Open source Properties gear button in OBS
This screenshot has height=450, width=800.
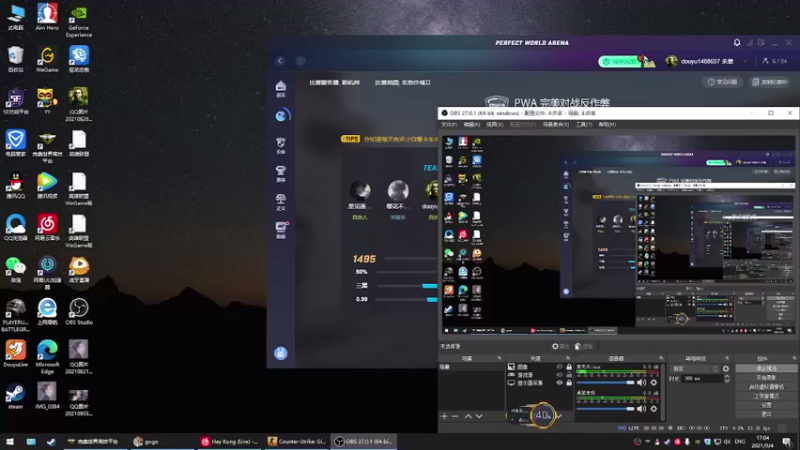560,346
